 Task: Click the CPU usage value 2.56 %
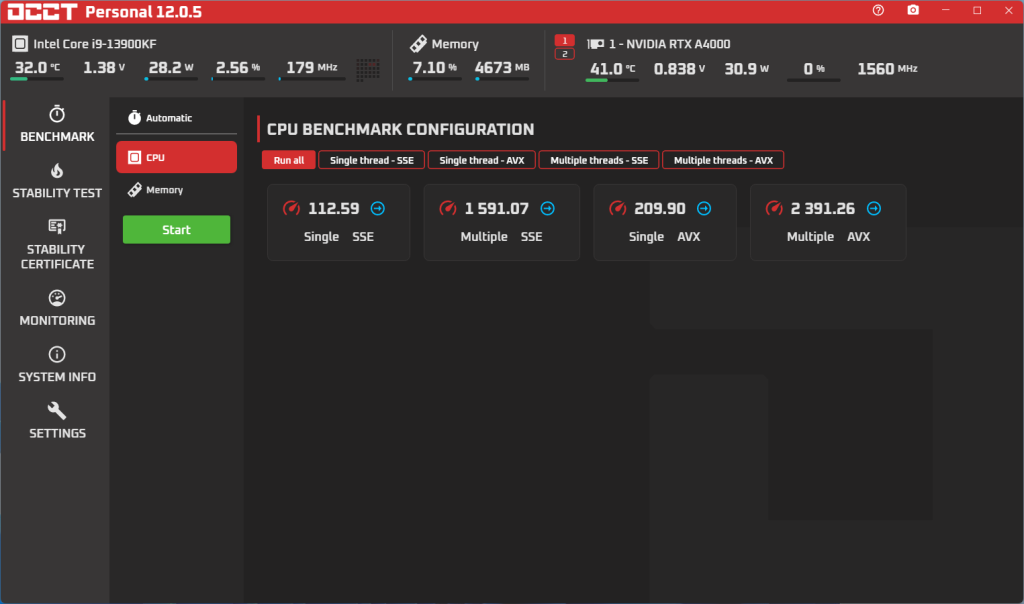(x=238, y=67)
